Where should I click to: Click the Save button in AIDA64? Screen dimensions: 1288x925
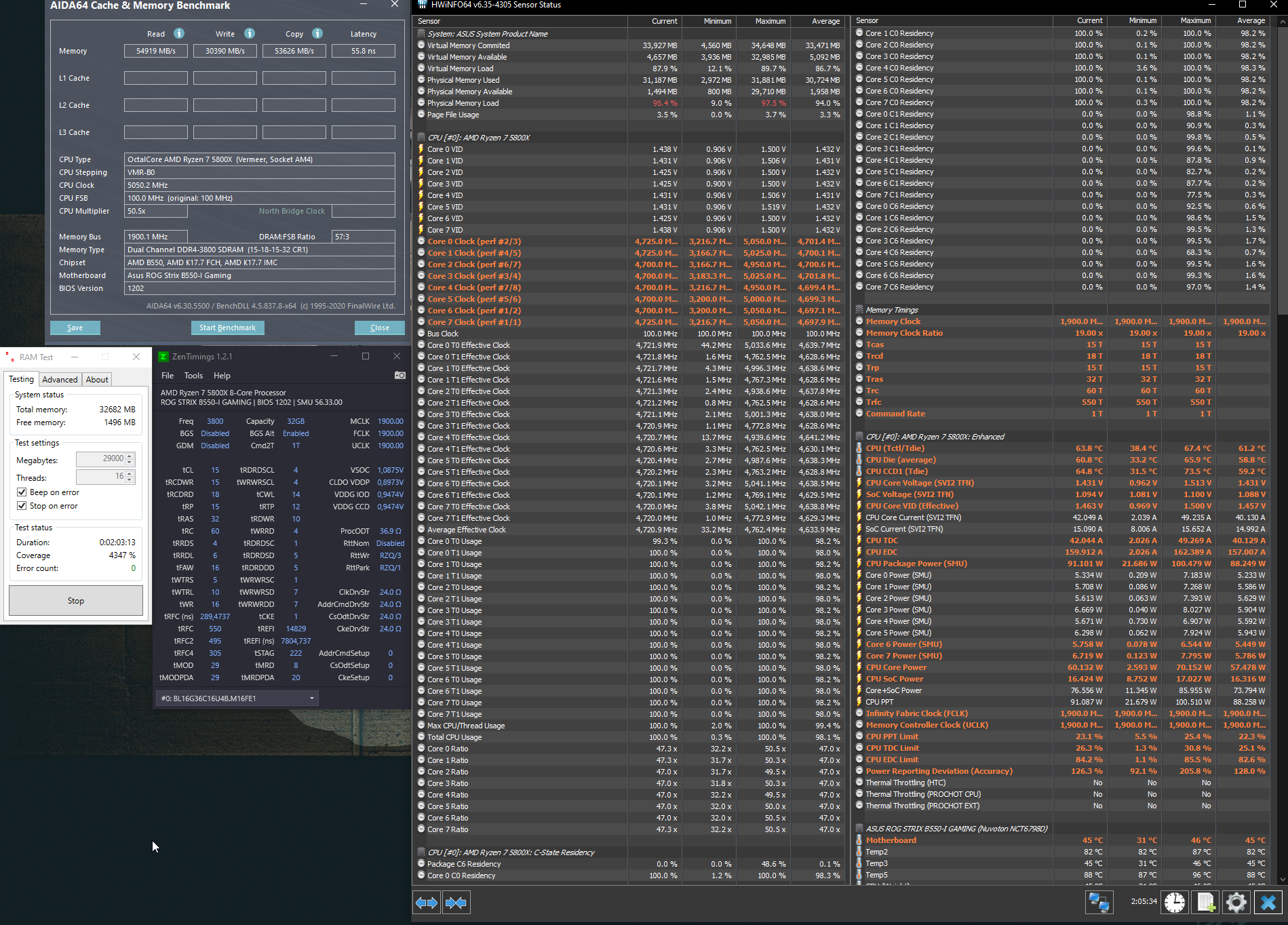click(75, 328)
